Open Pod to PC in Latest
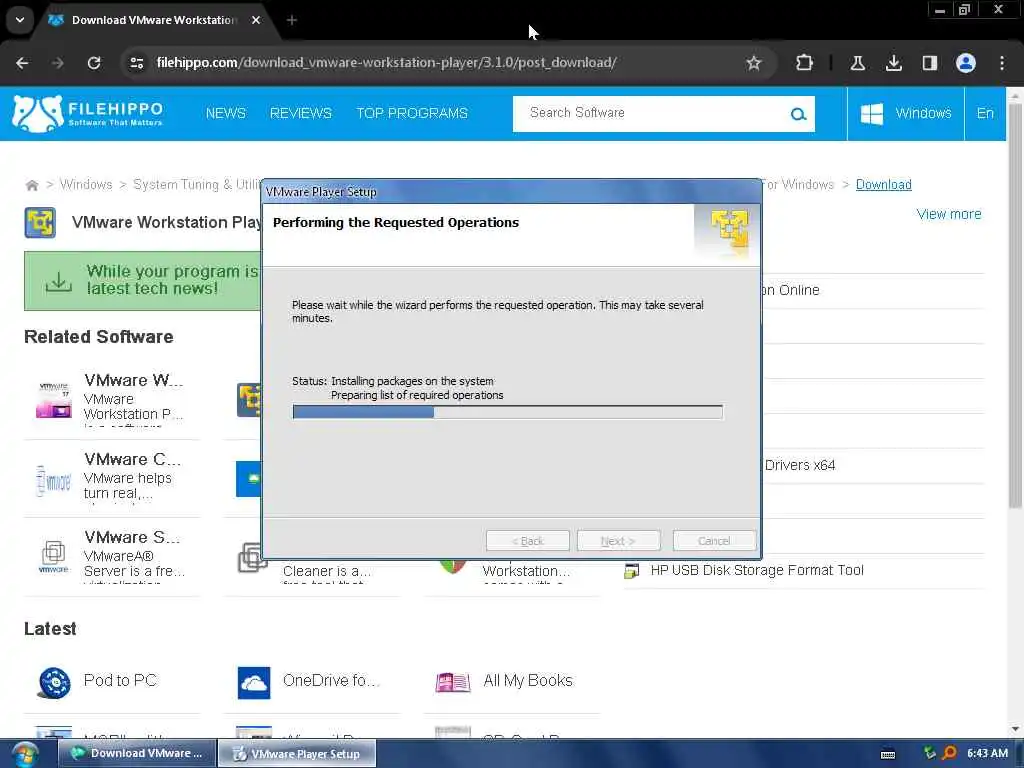The image size is (1024, 768). pos(120,680)
